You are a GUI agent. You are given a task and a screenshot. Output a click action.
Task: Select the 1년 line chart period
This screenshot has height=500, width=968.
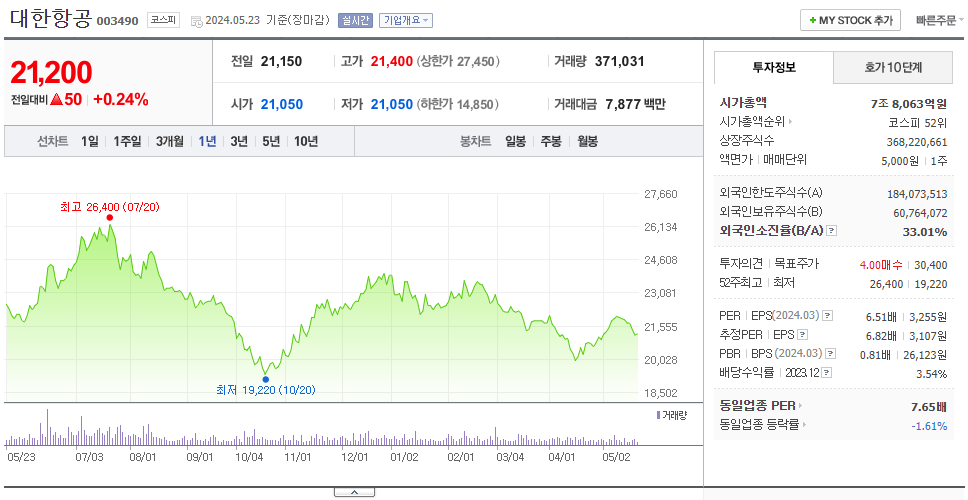[x=207, y=141]
